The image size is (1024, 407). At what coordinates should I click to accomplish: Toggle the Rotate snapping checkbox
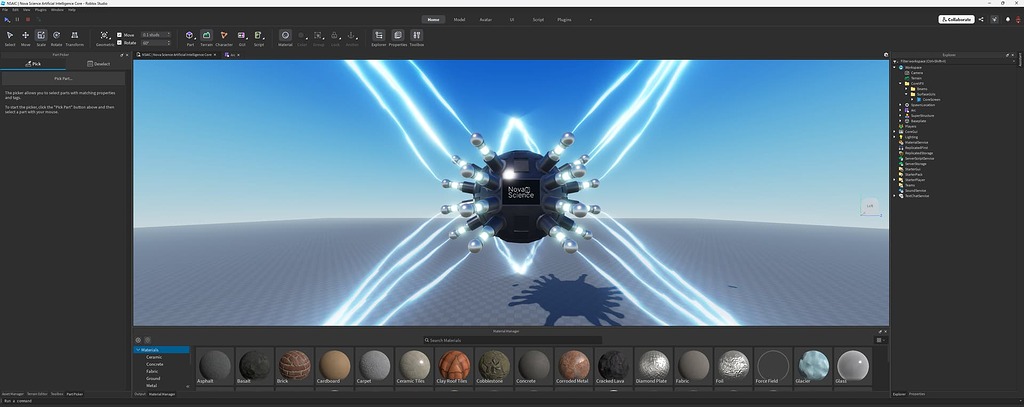tap(120, 43)
